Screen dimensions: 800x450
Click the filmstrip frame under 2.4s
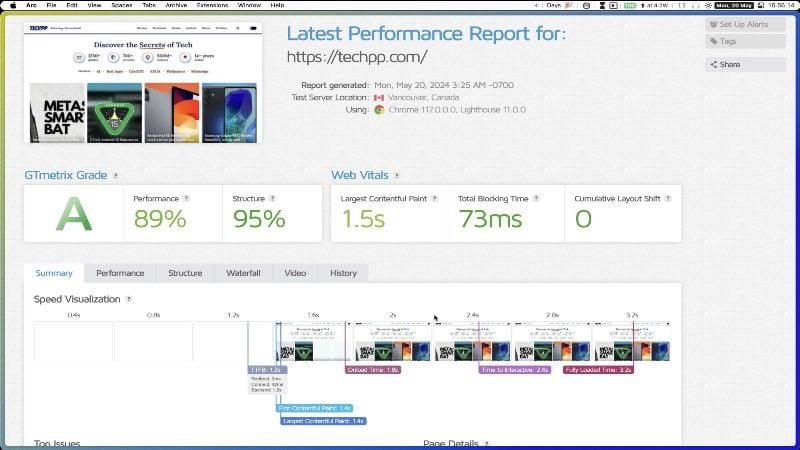pos(472,341)
